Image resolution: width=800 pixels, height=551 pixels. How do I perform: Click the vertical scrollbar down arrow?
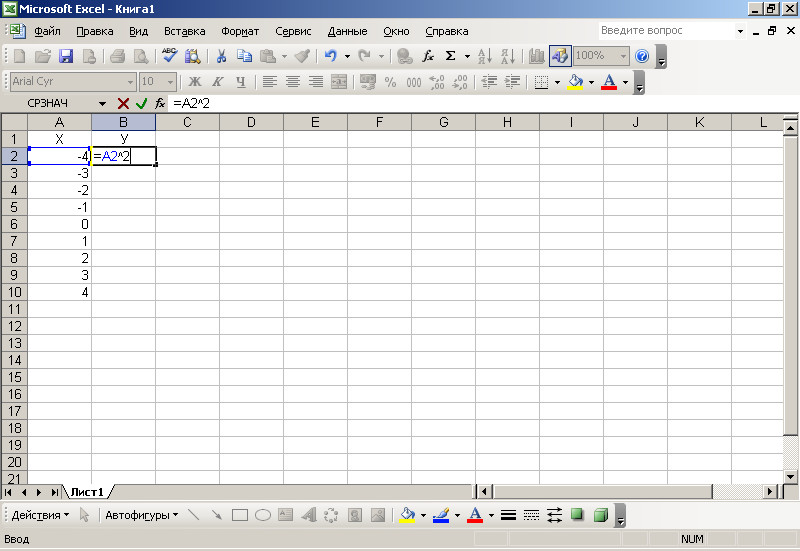790,477
